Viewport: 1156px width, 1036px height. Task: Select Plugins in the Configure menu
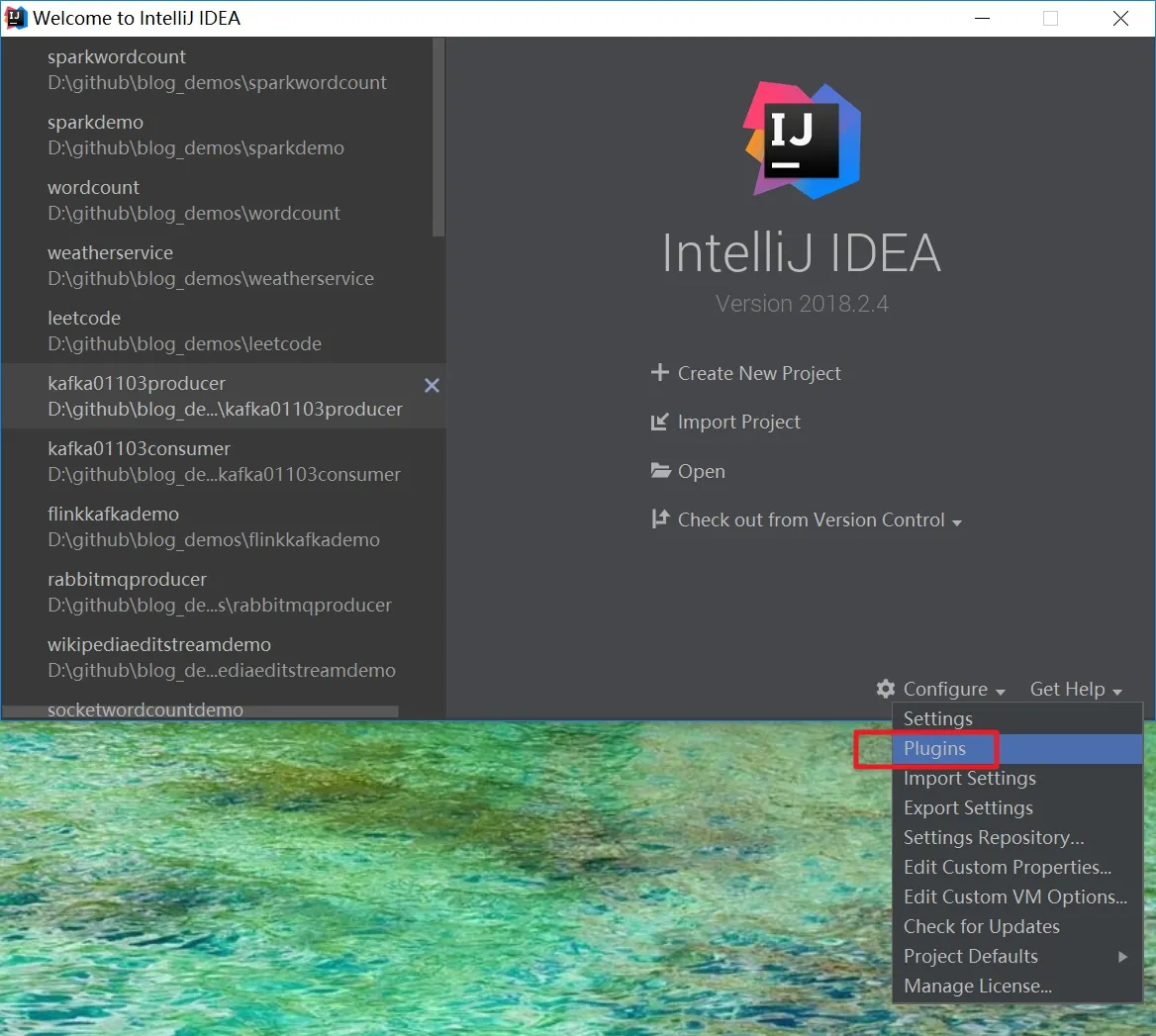[x=1017, y=749]
